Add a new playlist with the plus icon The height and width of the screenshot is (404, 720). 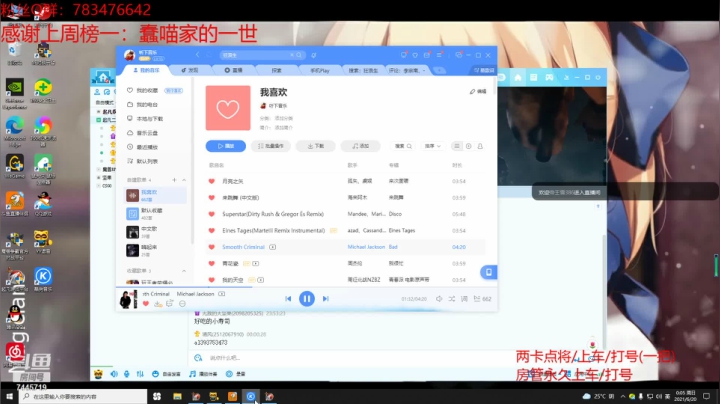click(174, 180)
